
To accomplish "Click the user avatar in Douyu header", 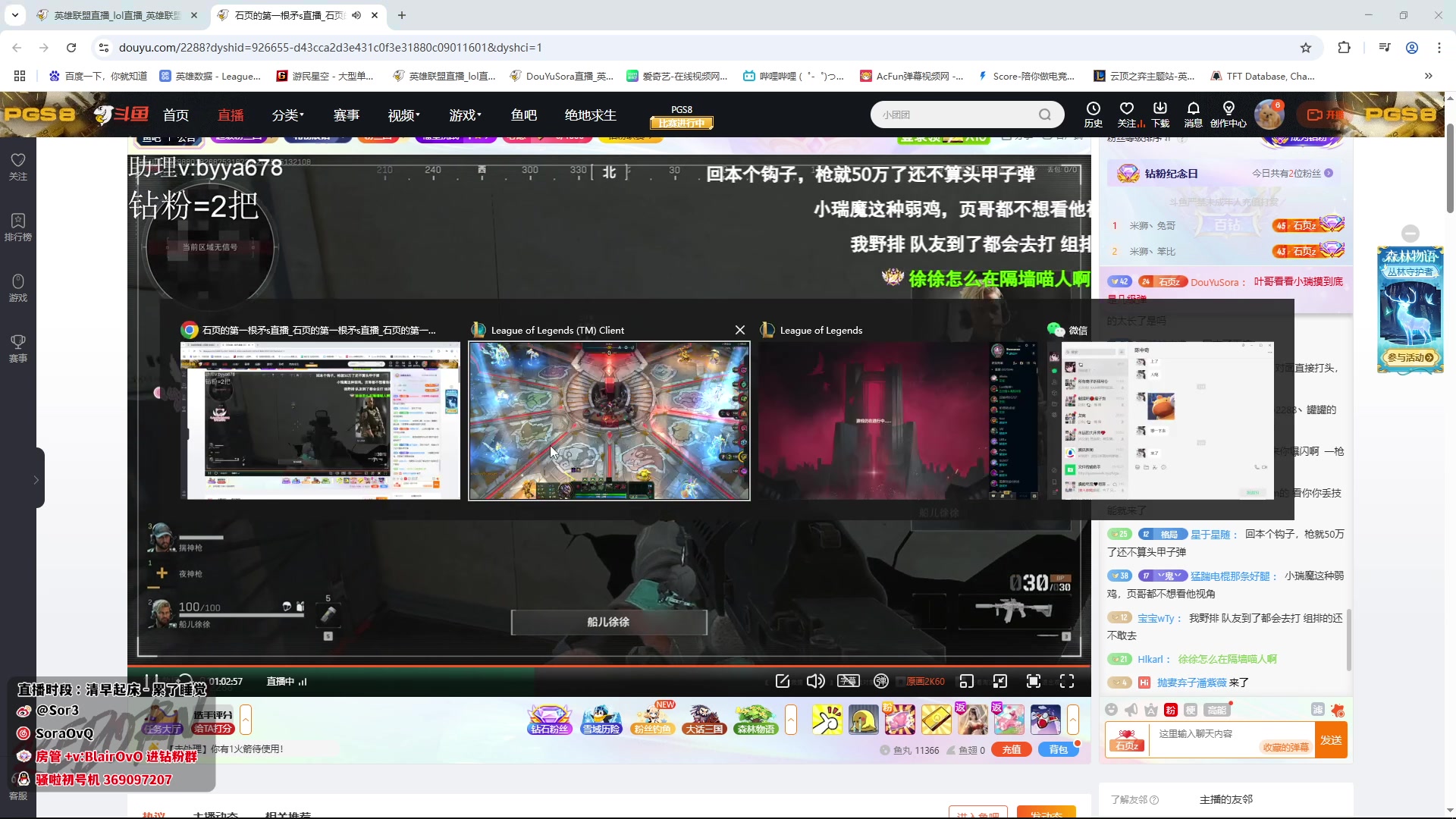I will click(x=1269, y=115).
